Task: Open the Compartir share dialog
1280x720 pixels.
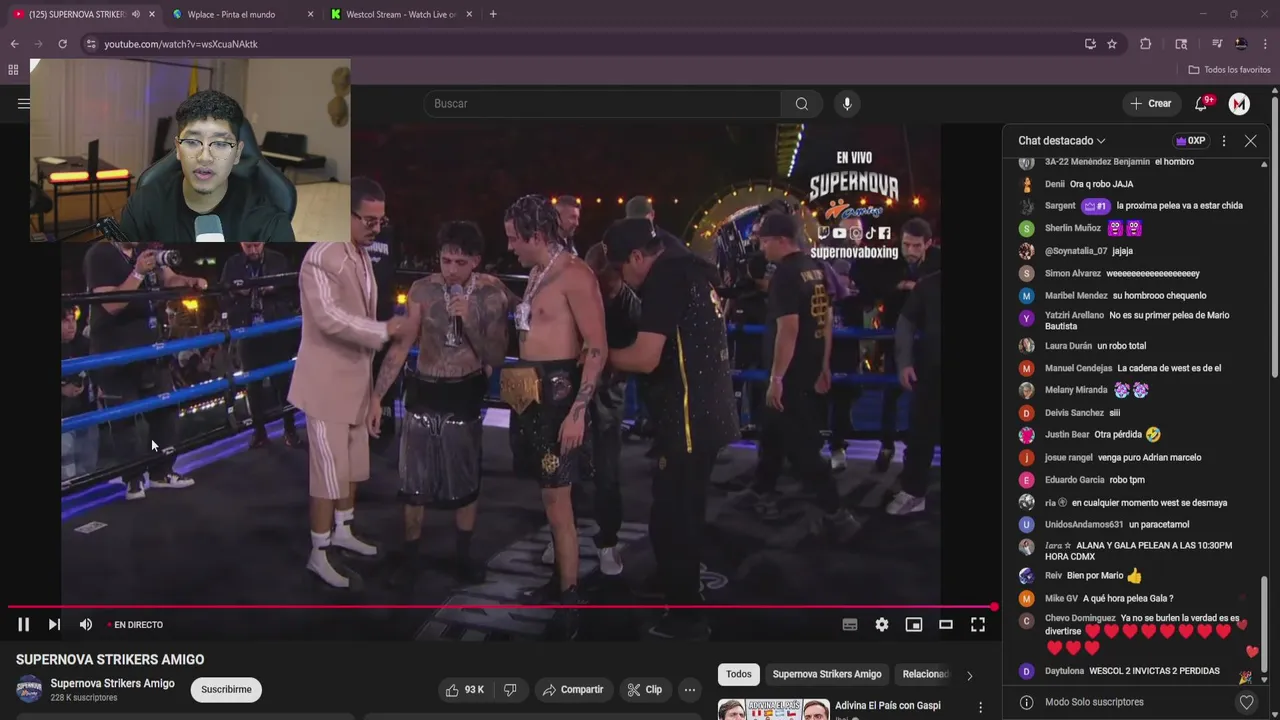Action: pos(573,690)
